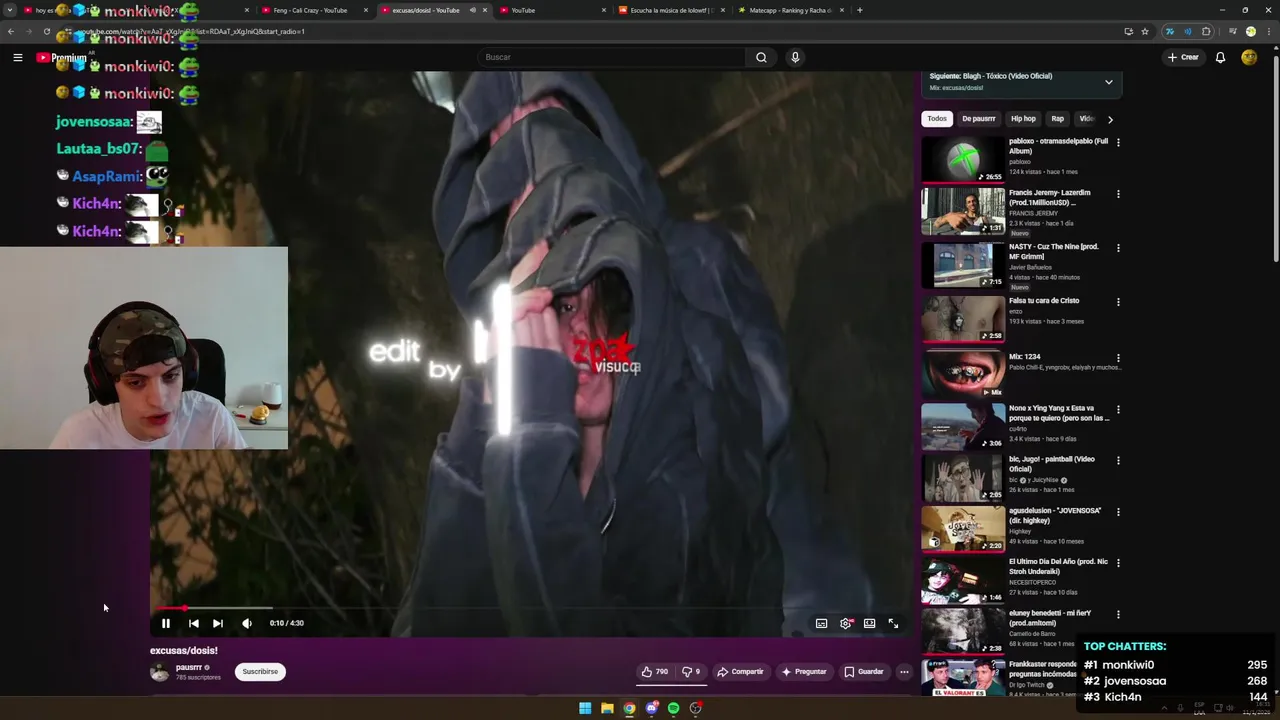This screenshot has width=1280, height=720.
Task: Open Chrome from the taskbar
Action: [x=629, y=708]
